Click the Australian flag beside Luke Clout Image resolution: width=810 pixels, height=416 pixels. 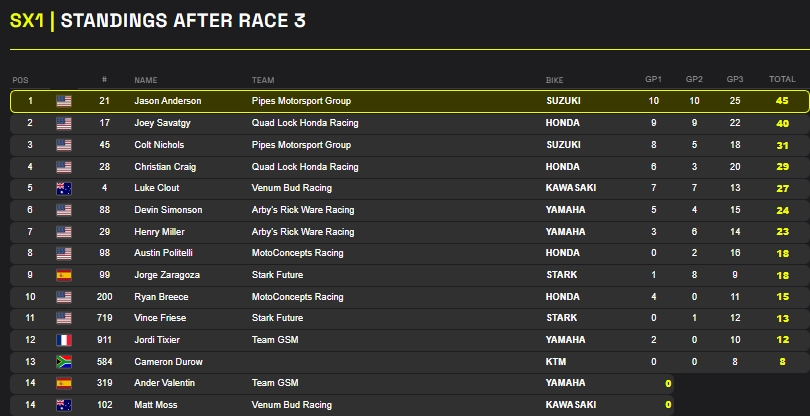pos(64,188)
